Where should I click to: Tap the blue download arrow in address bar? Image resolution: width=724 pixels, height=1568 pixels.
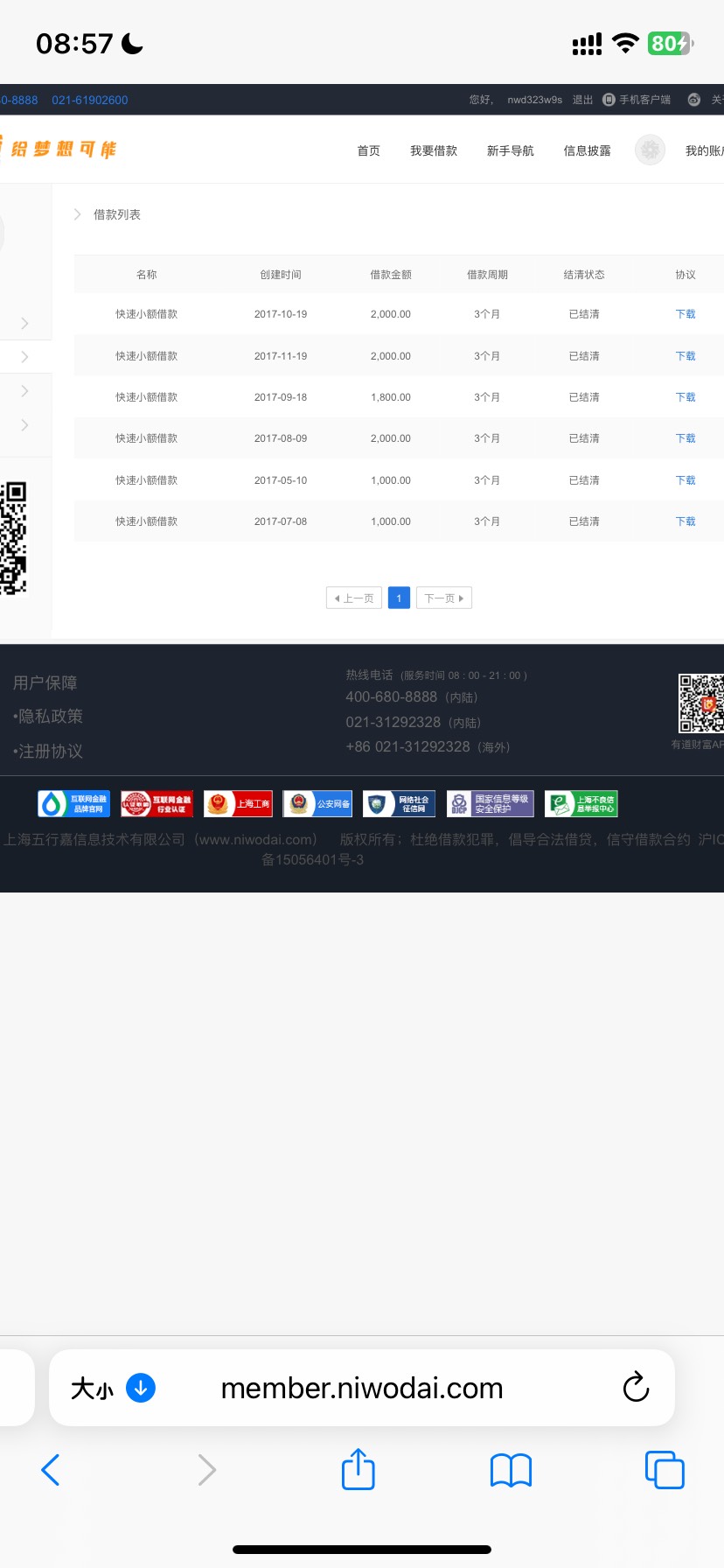141,1388
